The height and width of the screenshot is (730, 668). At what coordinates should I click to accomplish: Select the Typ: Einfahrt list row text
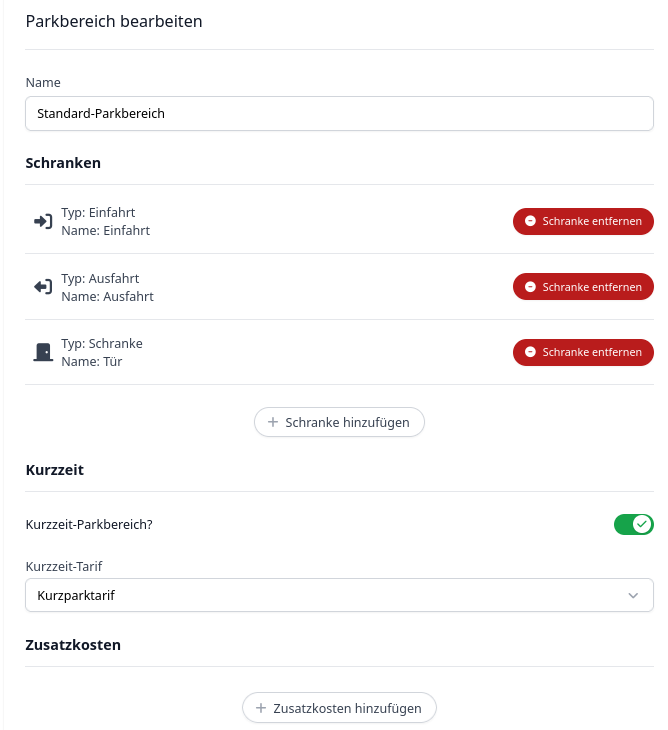98,213
